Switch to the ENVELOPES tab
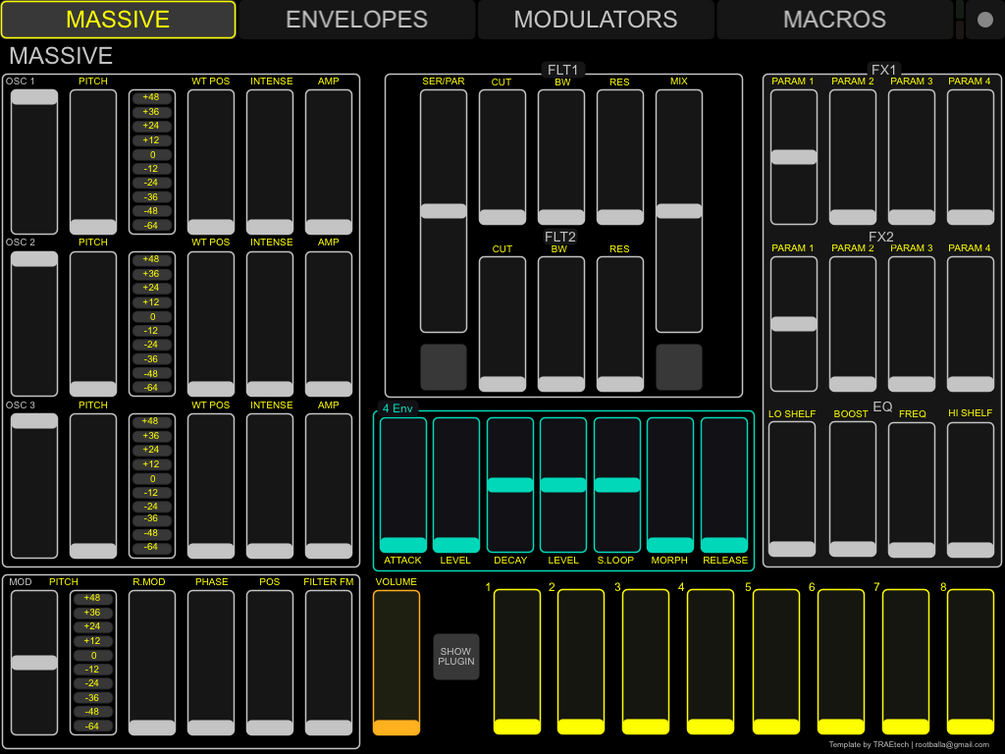 point(356,19)
